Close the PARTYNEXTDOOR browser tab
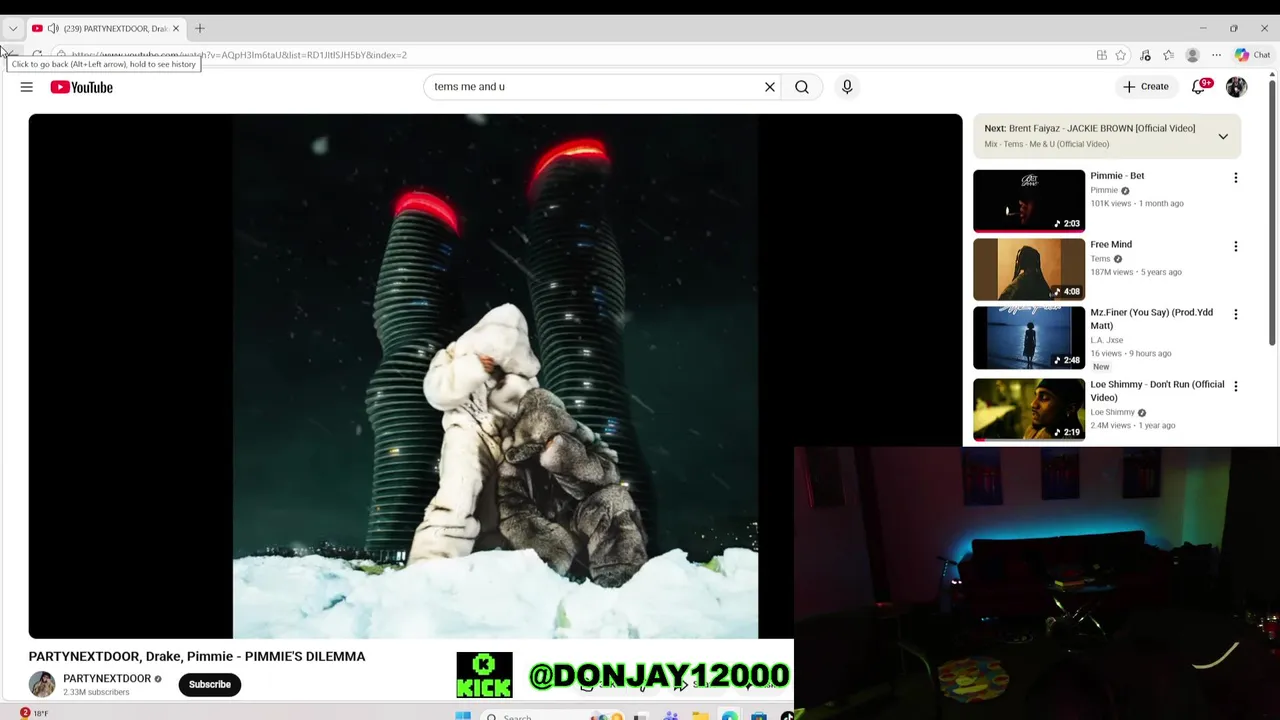The height and width of the screenshot is (720, 1280). (x=176, y=28)
